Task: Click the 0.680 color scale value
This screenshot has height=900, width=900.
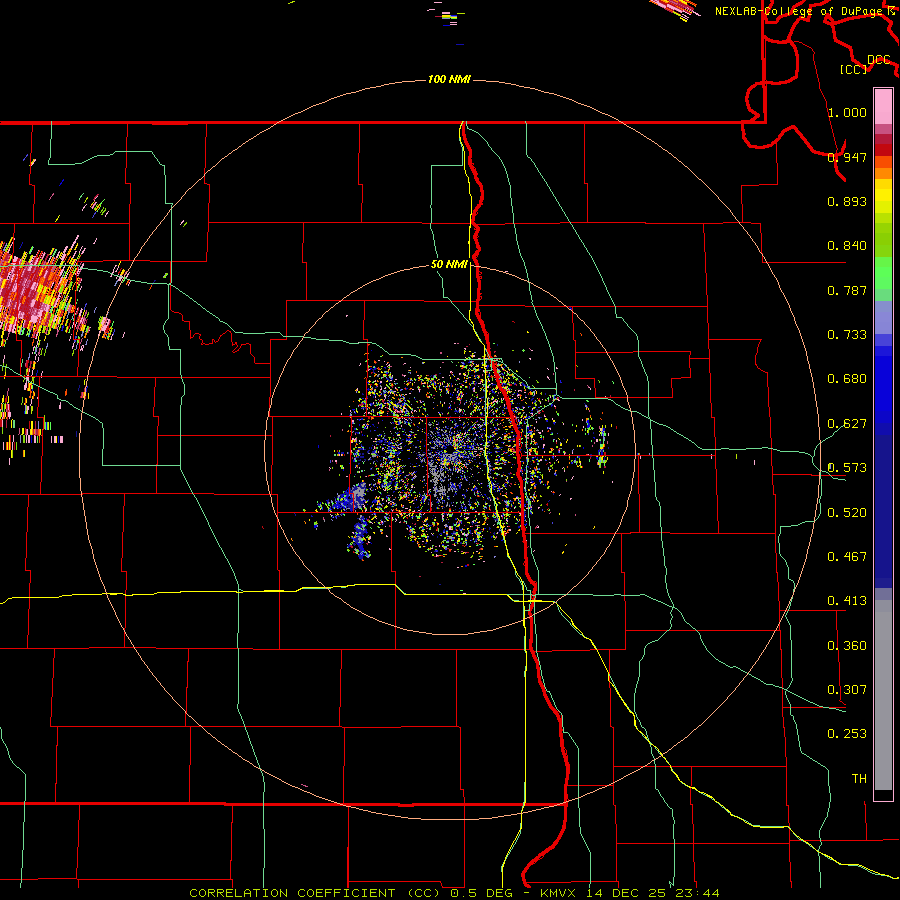Action: (847, 379)
